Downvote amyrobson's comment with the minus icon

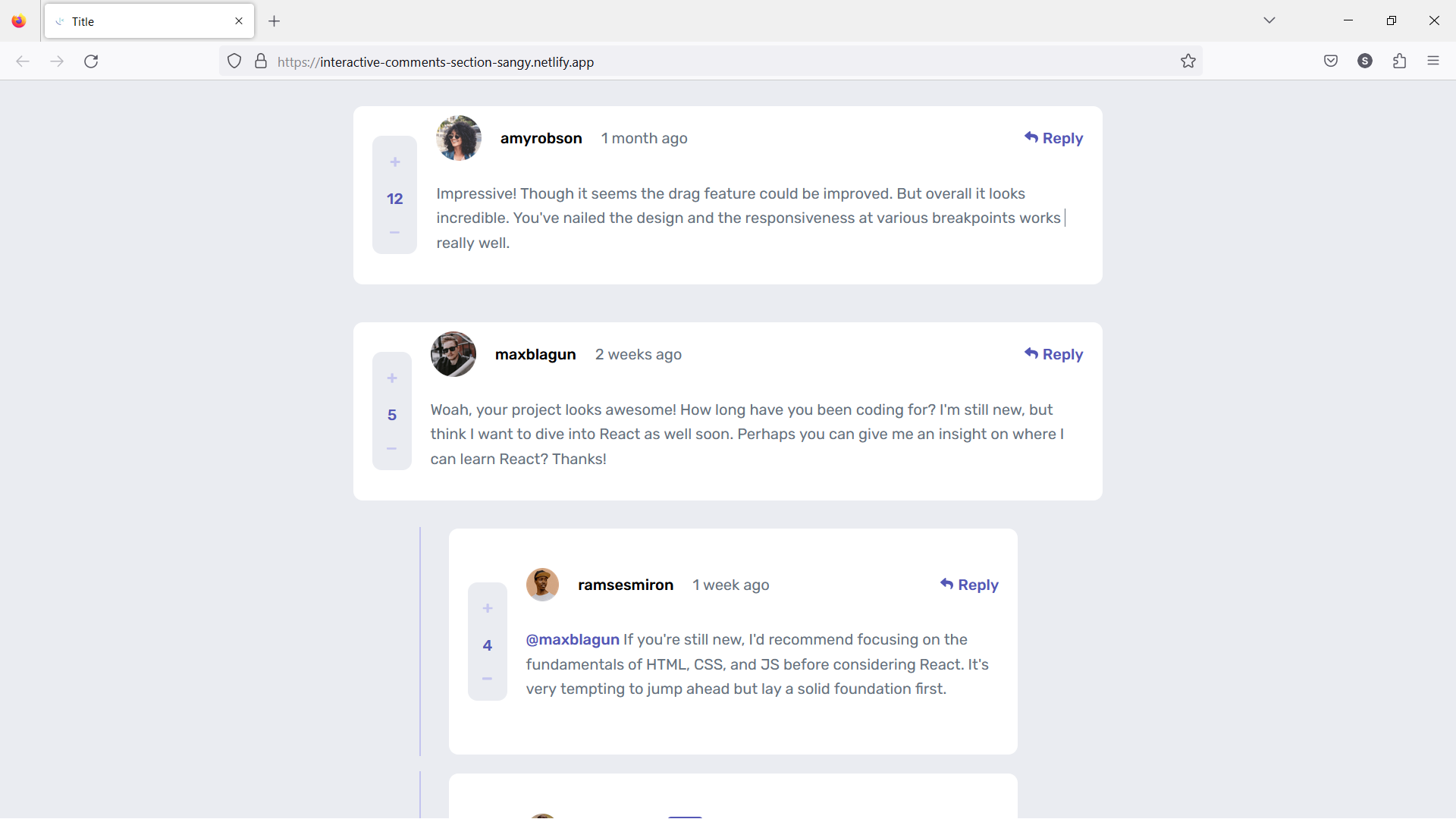394,233
